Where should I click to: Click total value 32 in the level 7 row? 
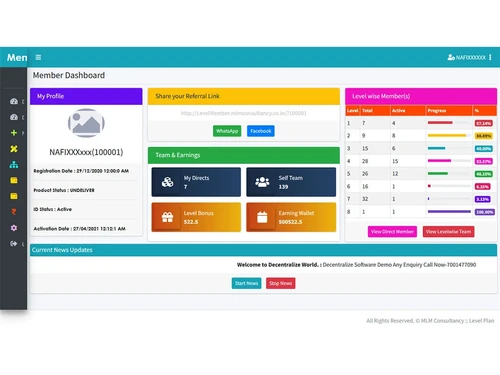tap(365, 199)
